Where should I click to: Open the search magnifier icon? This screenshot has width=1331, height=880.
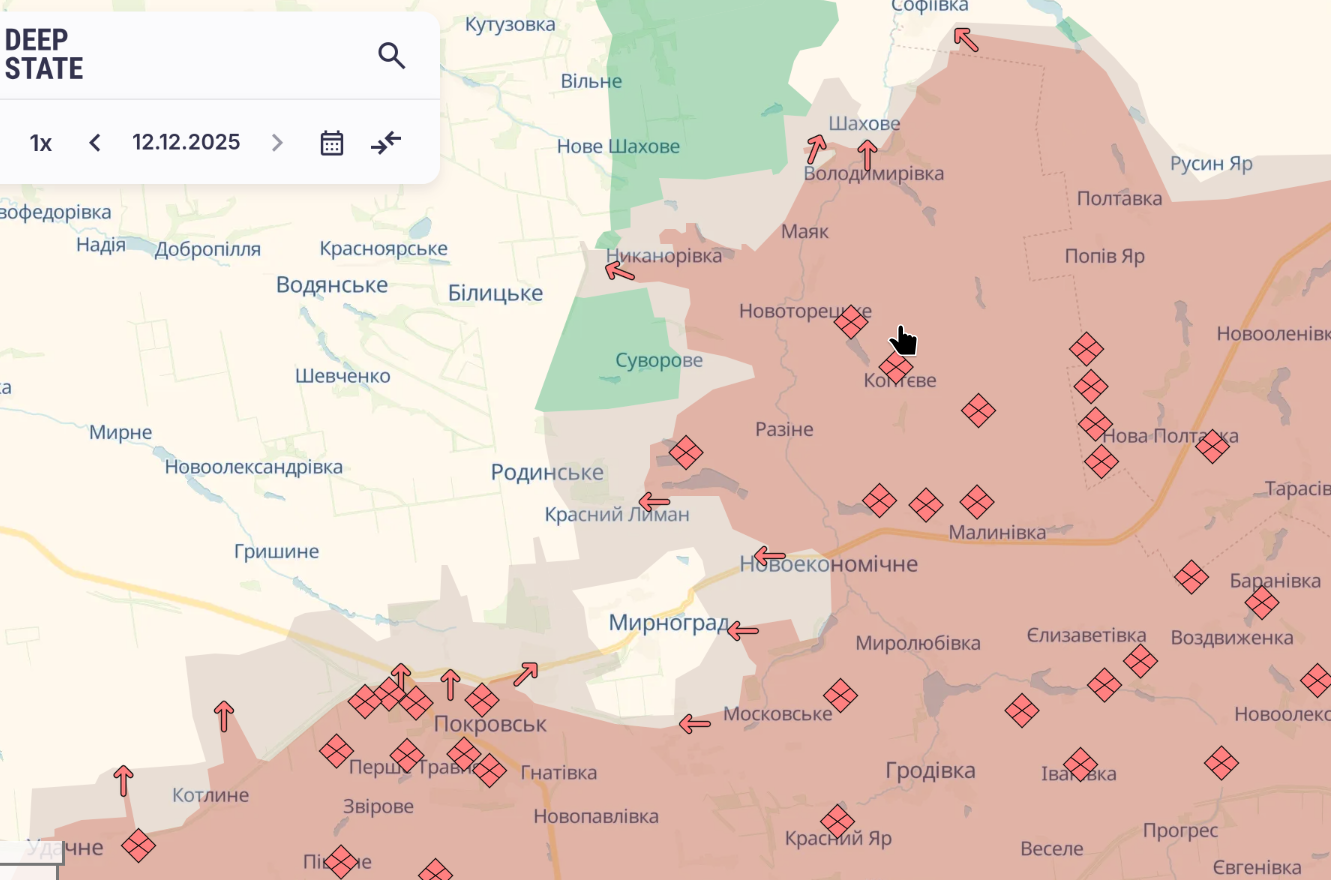pyautogui.click(x=391, y=56)
